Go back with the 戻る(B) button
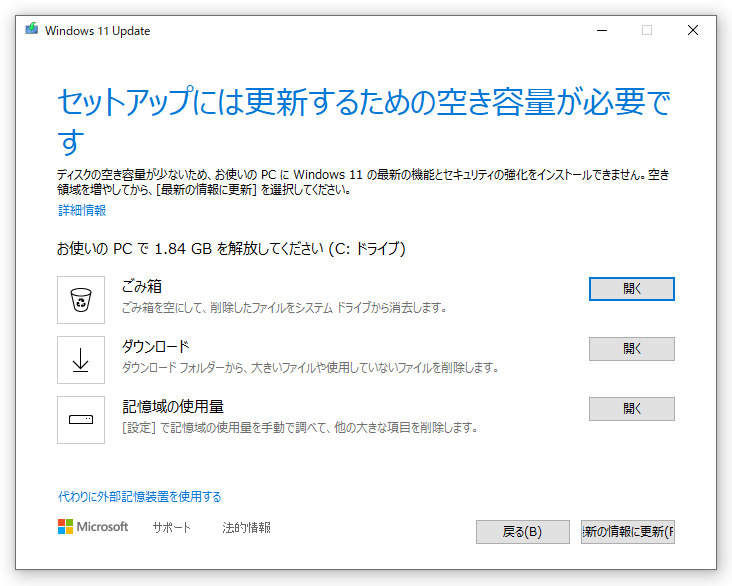 click(x=523, y=532)
